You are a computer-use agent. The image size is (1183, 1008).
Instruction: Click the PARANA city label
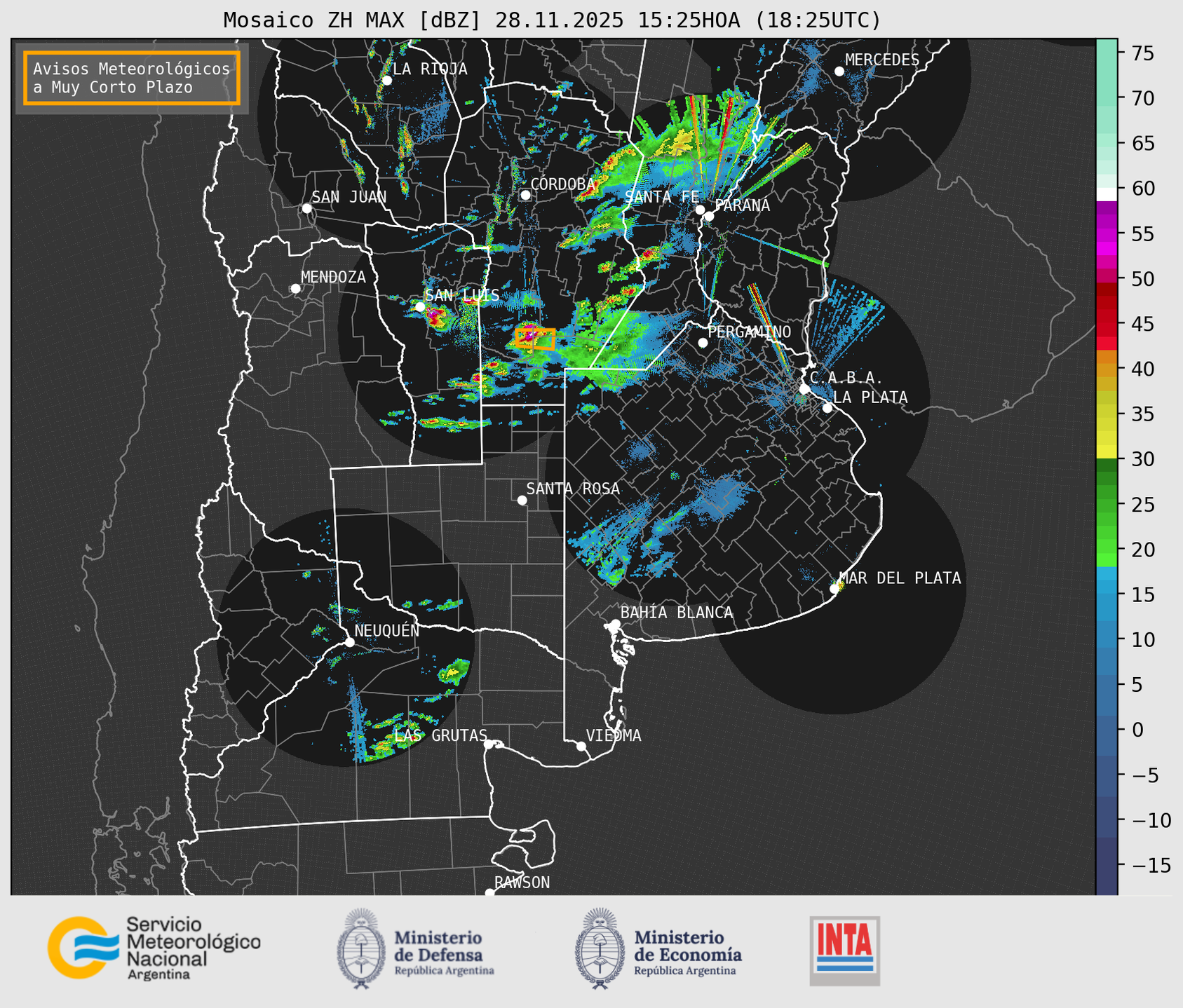pos(742,205)
